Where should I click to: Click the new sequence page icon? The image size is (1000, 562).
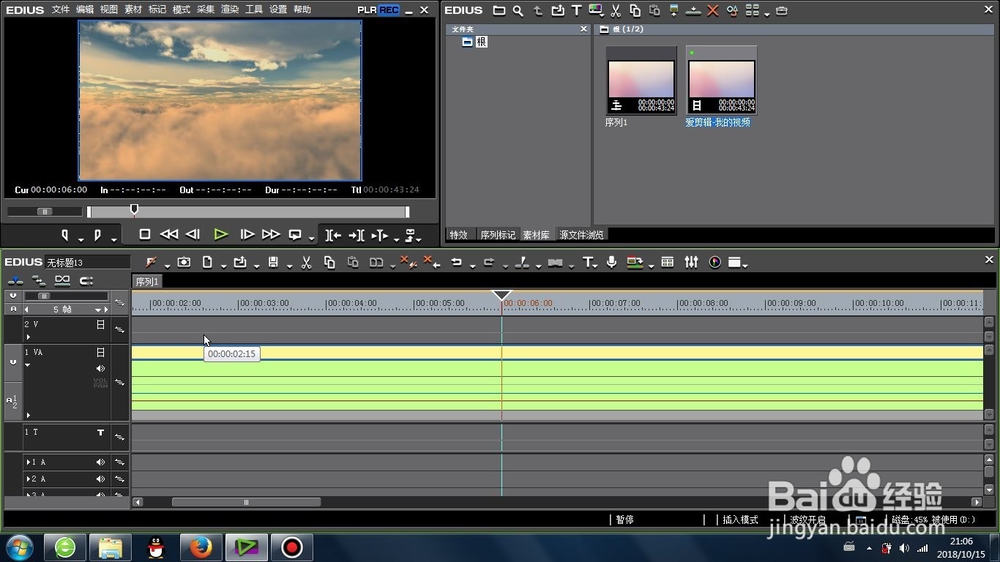tap(207, 262)
